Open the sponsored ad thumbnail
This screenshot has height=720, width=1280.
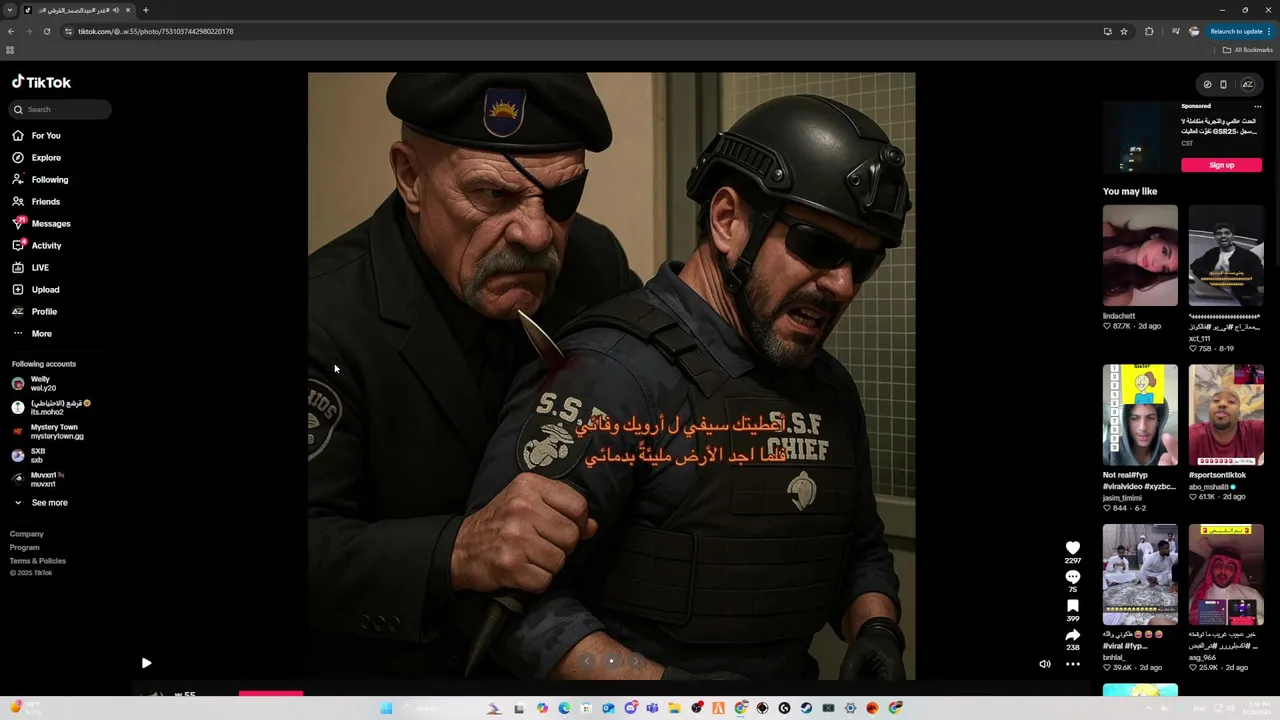[x=1138, y=137]
